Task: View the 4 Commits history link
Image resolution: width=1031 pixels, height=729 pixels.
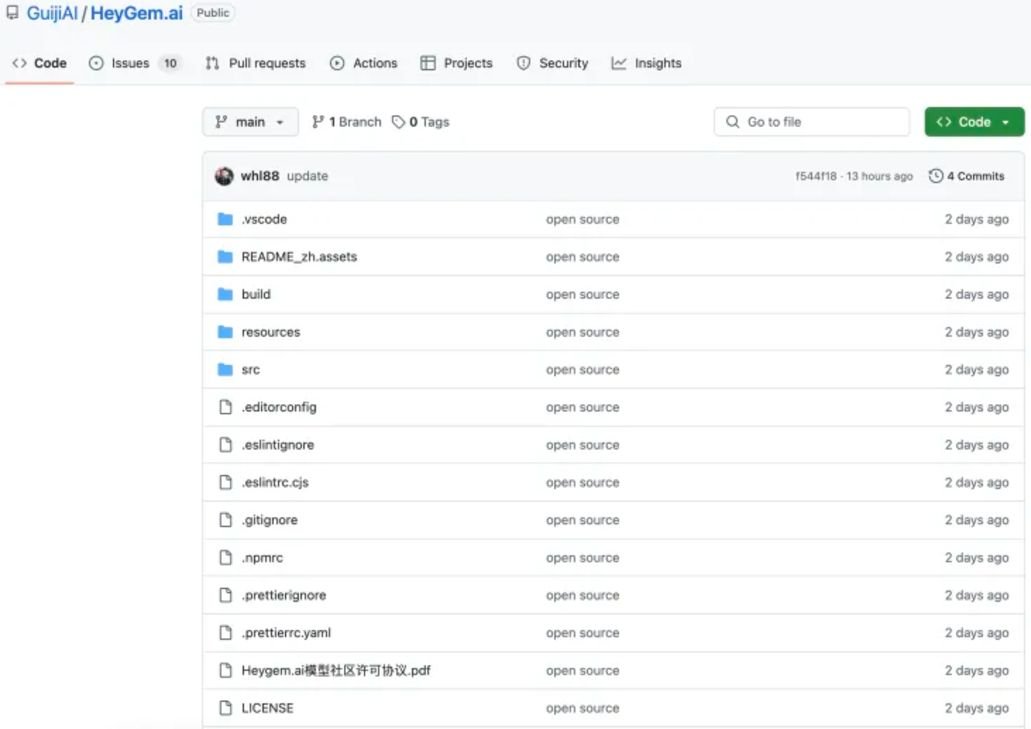Action: pyautogui.click(x=975, y=176)
